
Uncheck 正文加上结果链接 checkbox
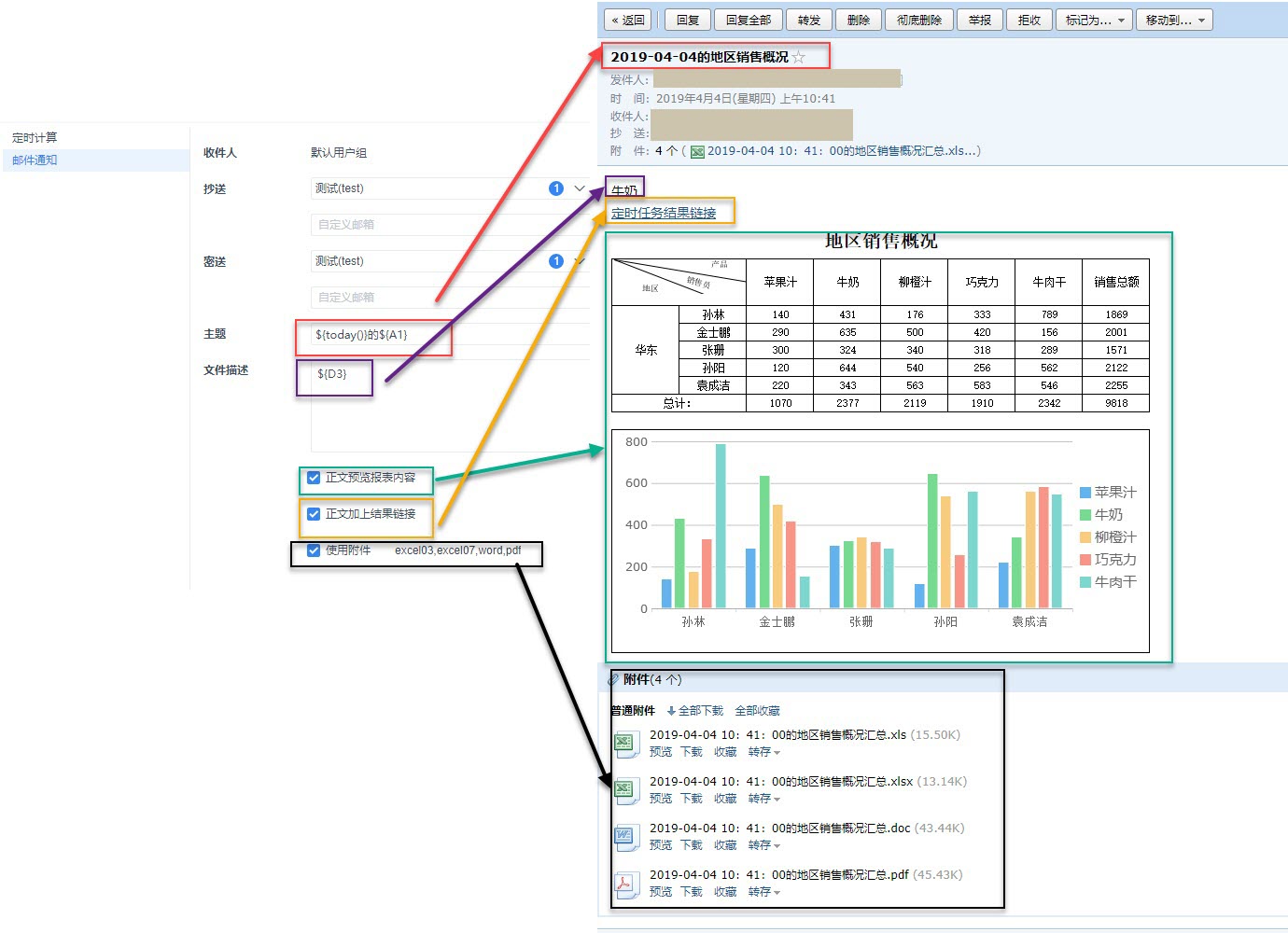314,514
